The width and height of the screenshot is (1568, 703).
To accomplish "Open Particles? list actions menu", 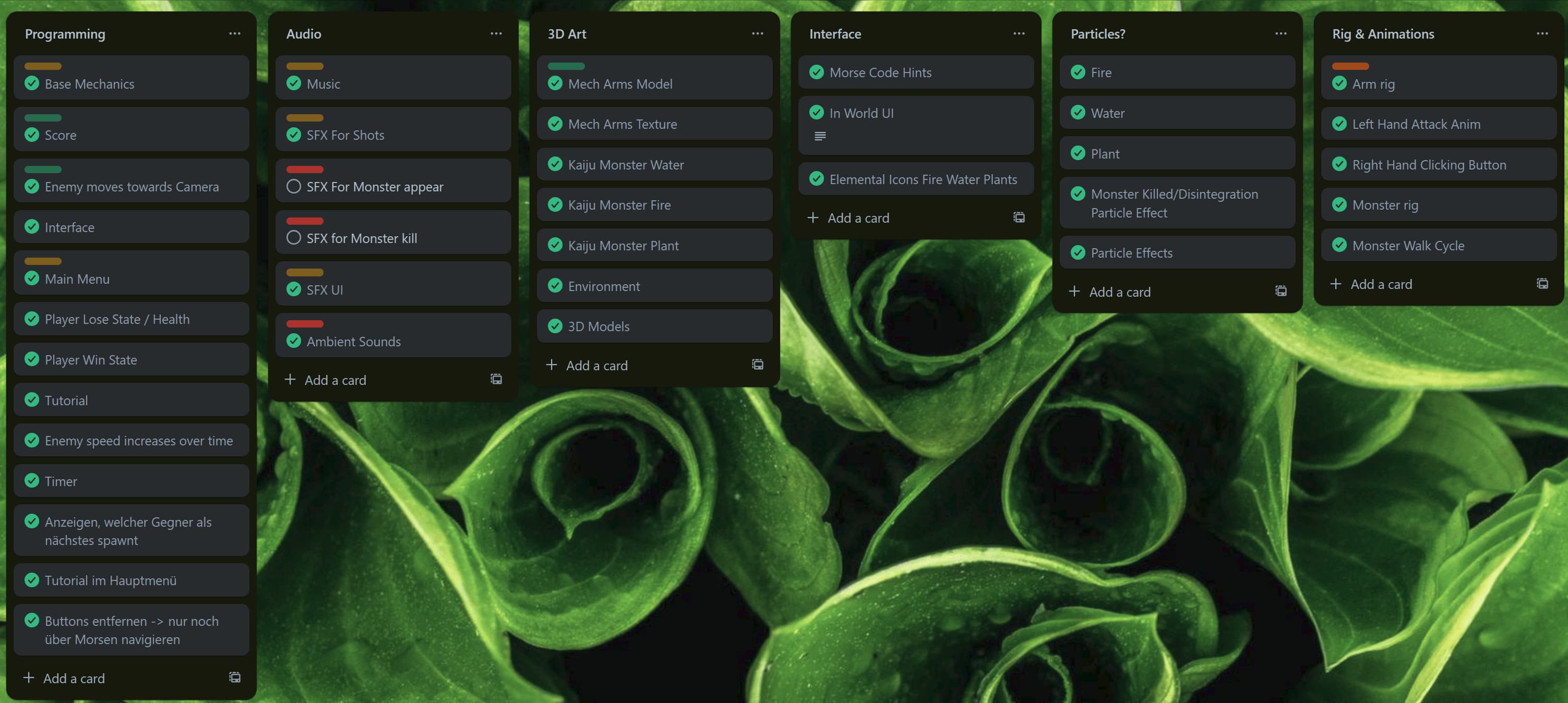I will (x=1280, y=33).
